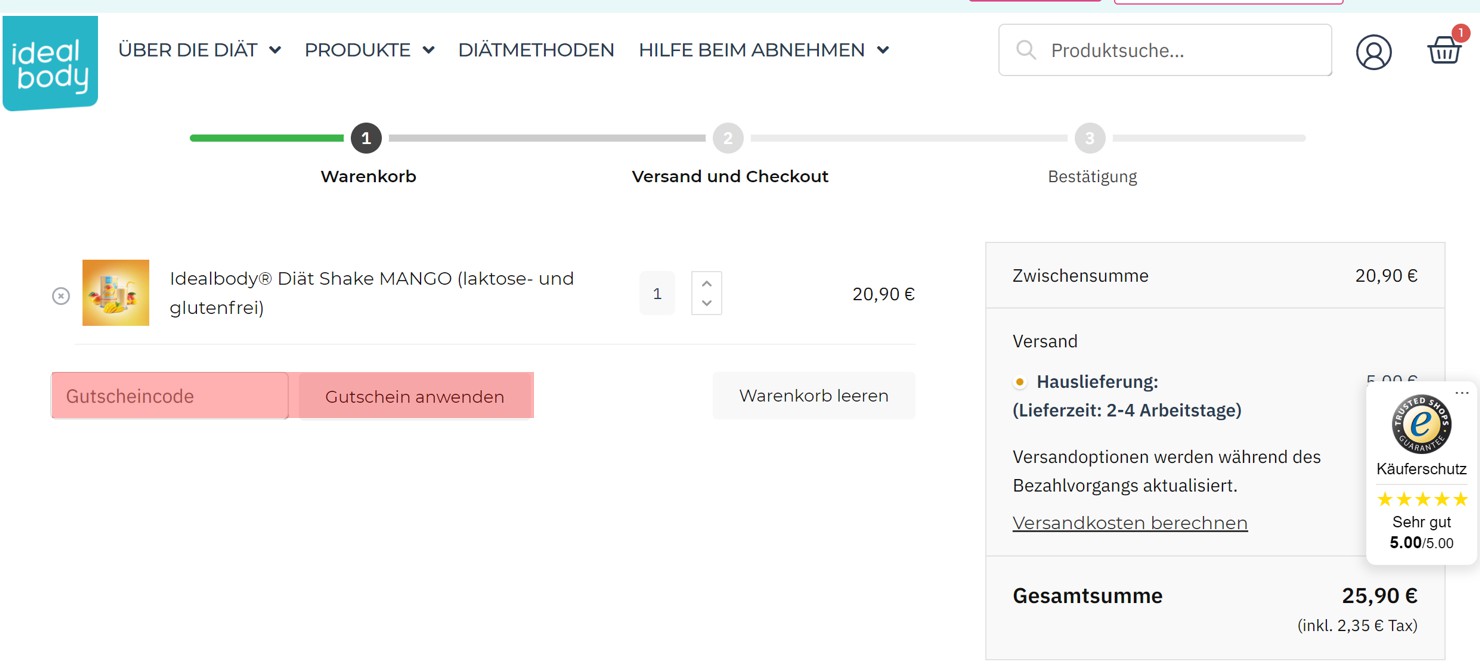
Task: Click the search magnifier icon
Action: point(1026,50)
